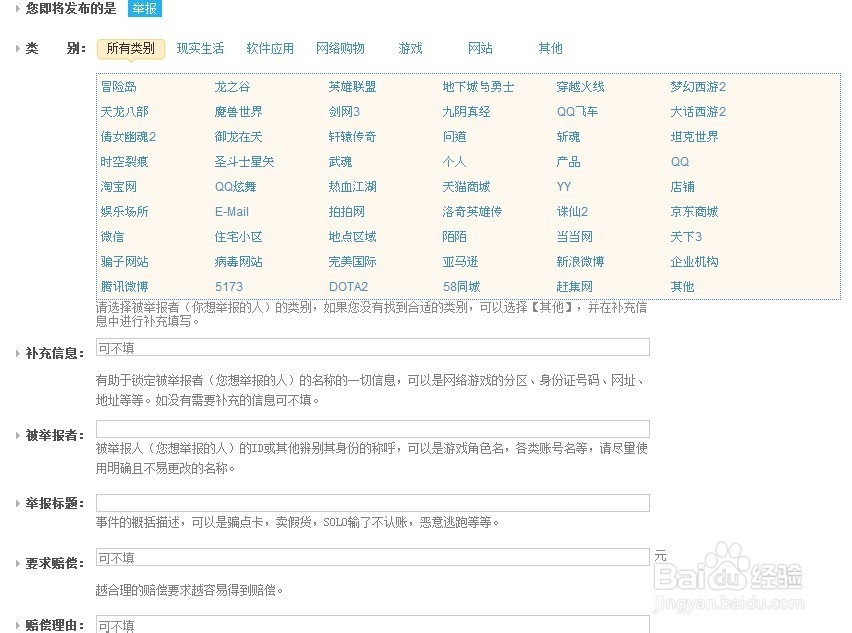Pick the 冒险岛 category link
This screenshot has width=852, height=633.
[118, 87]
